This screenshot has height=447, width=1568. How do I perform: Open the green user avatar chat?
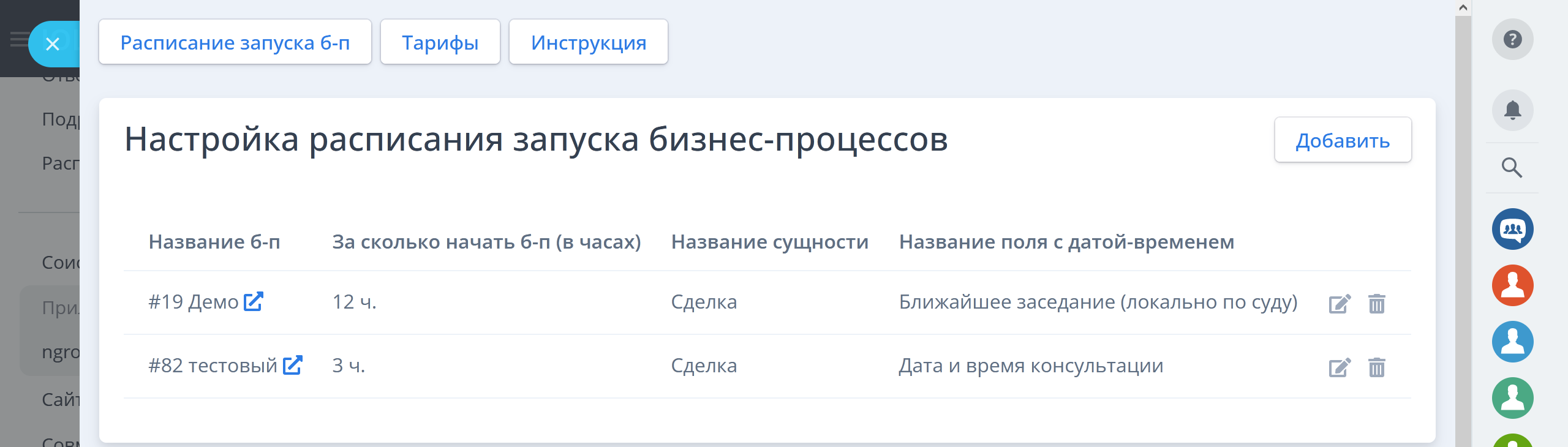tap(1512, 398)
